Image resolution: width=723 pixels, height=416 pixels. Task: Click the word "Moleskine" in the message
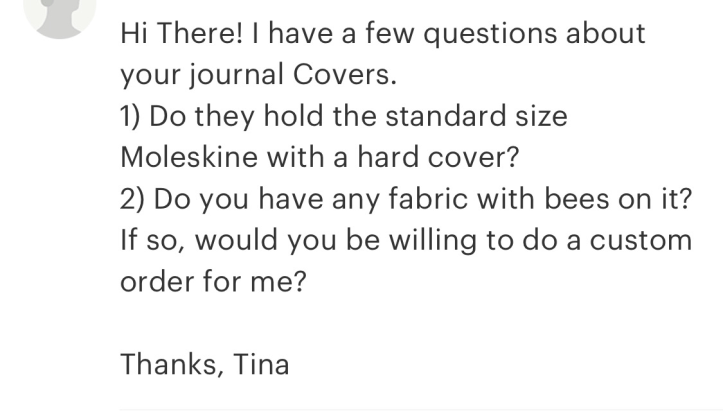189,157
